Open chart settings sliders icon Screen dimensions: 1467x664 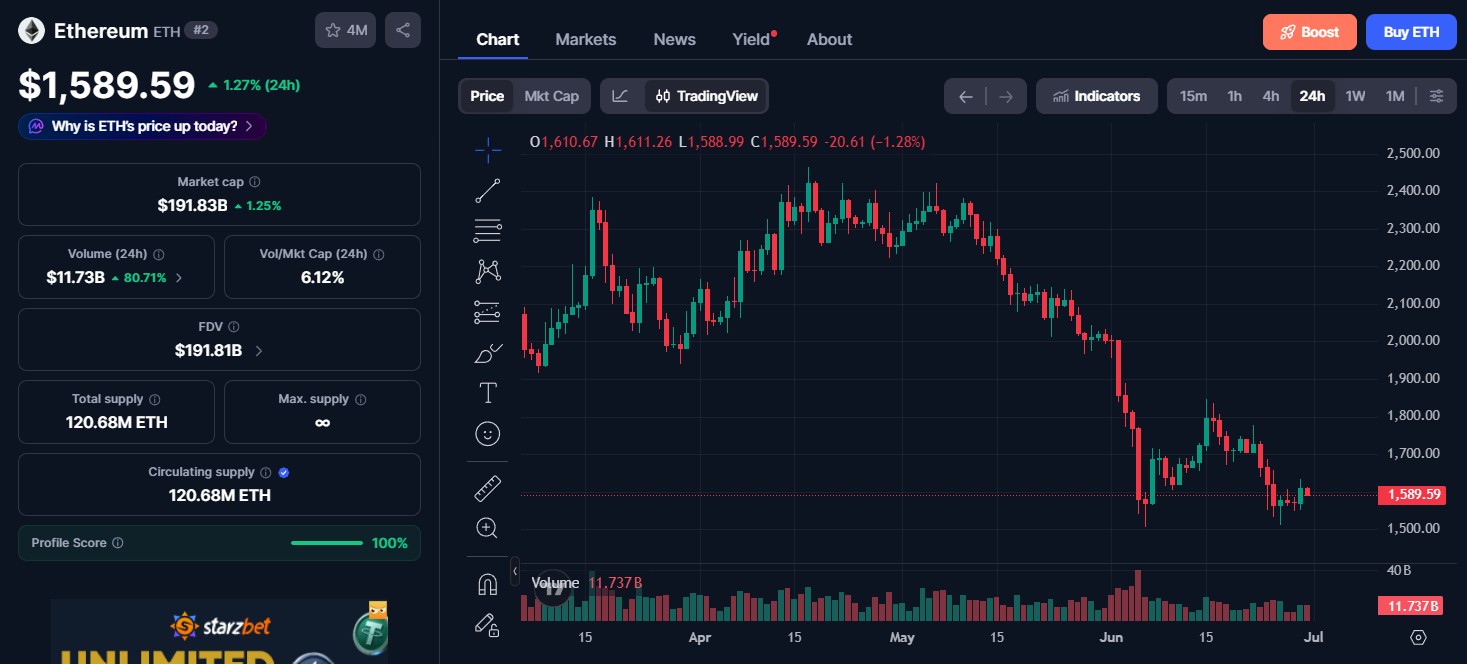tap(1436, 96)
